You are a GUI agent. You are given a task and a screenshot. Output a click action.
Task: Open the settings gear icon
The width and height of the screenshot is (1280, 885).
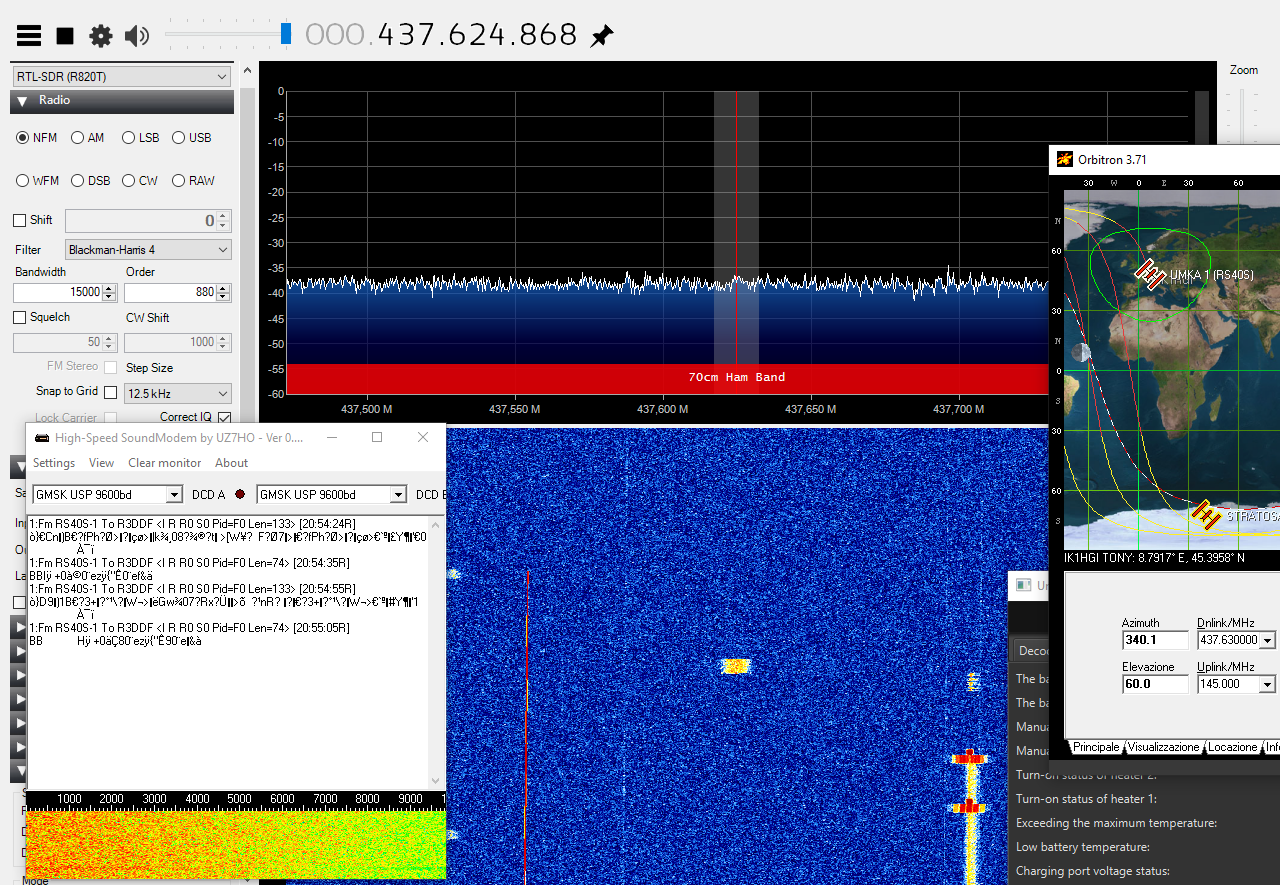101,36
